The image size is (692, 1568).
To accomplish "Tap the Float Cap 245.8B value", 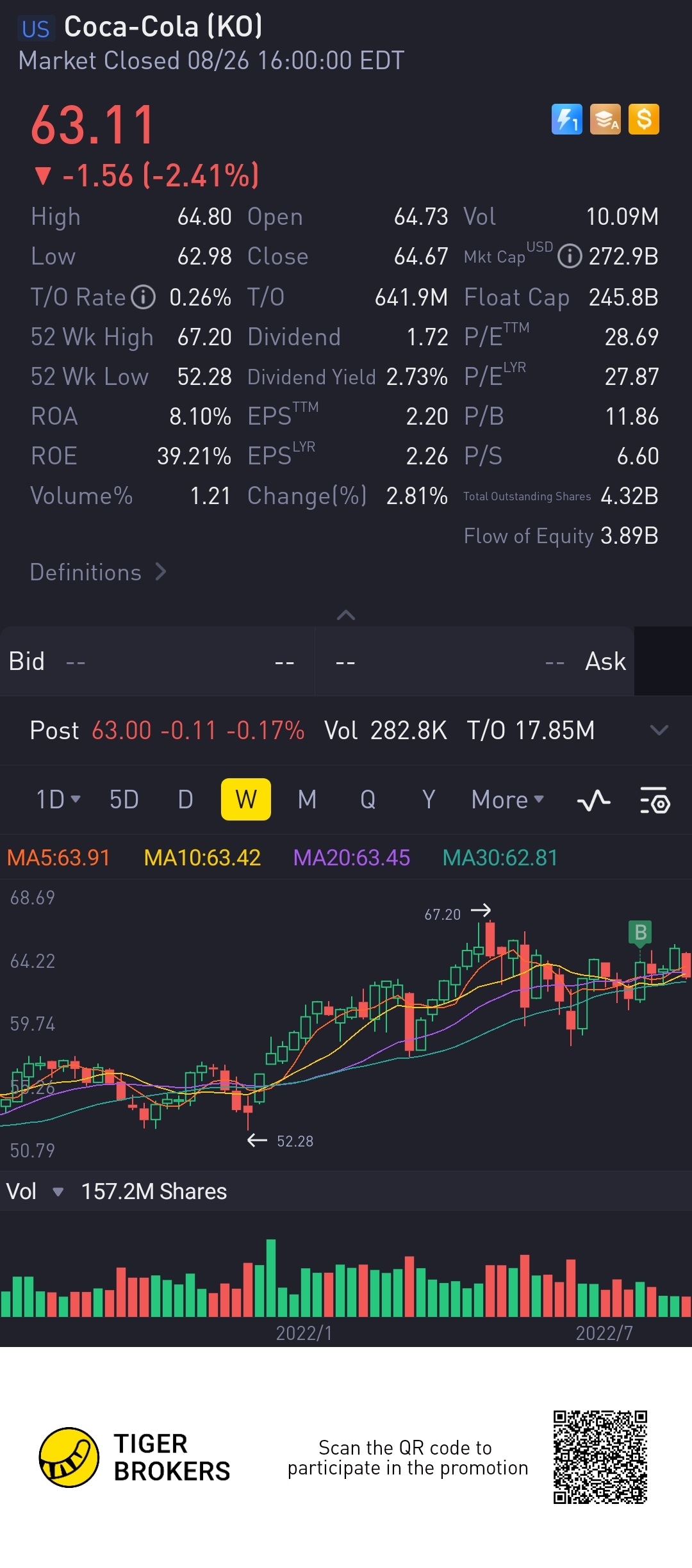I will (623, 297).
